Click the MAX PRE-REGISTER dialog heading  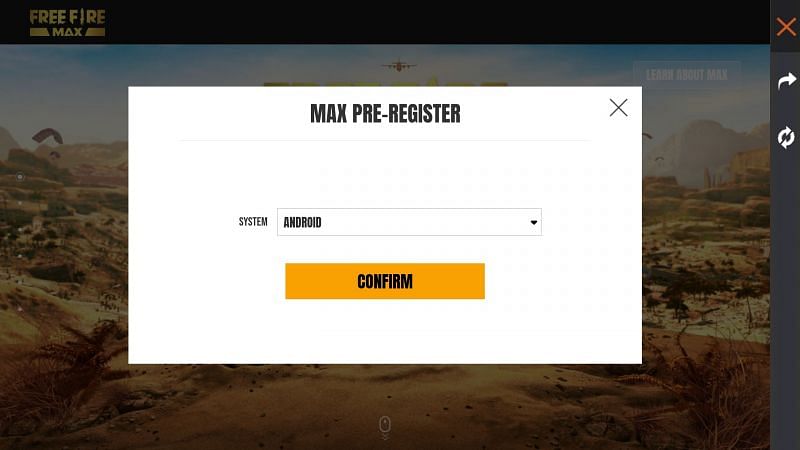(x=385, y=113)
